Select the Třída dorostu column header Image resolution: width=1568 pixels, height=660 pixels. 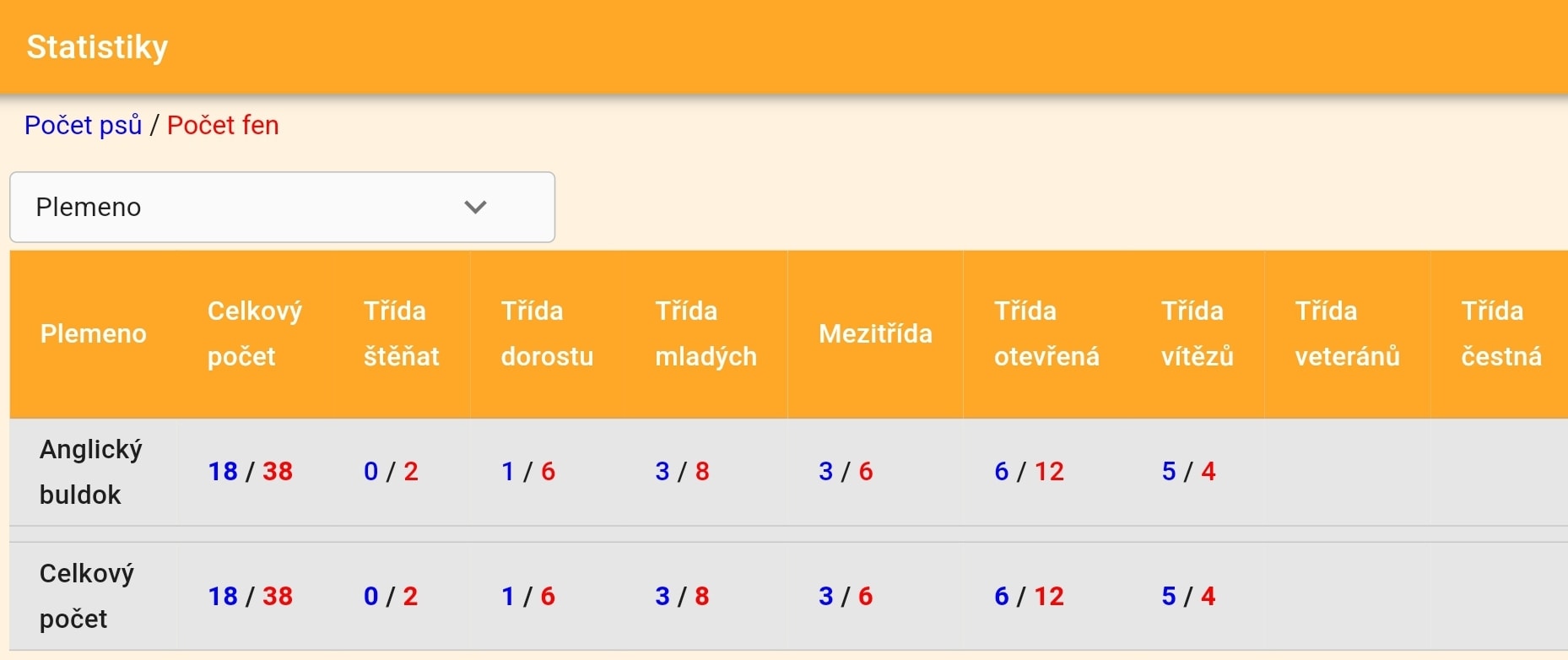[547, 333]
